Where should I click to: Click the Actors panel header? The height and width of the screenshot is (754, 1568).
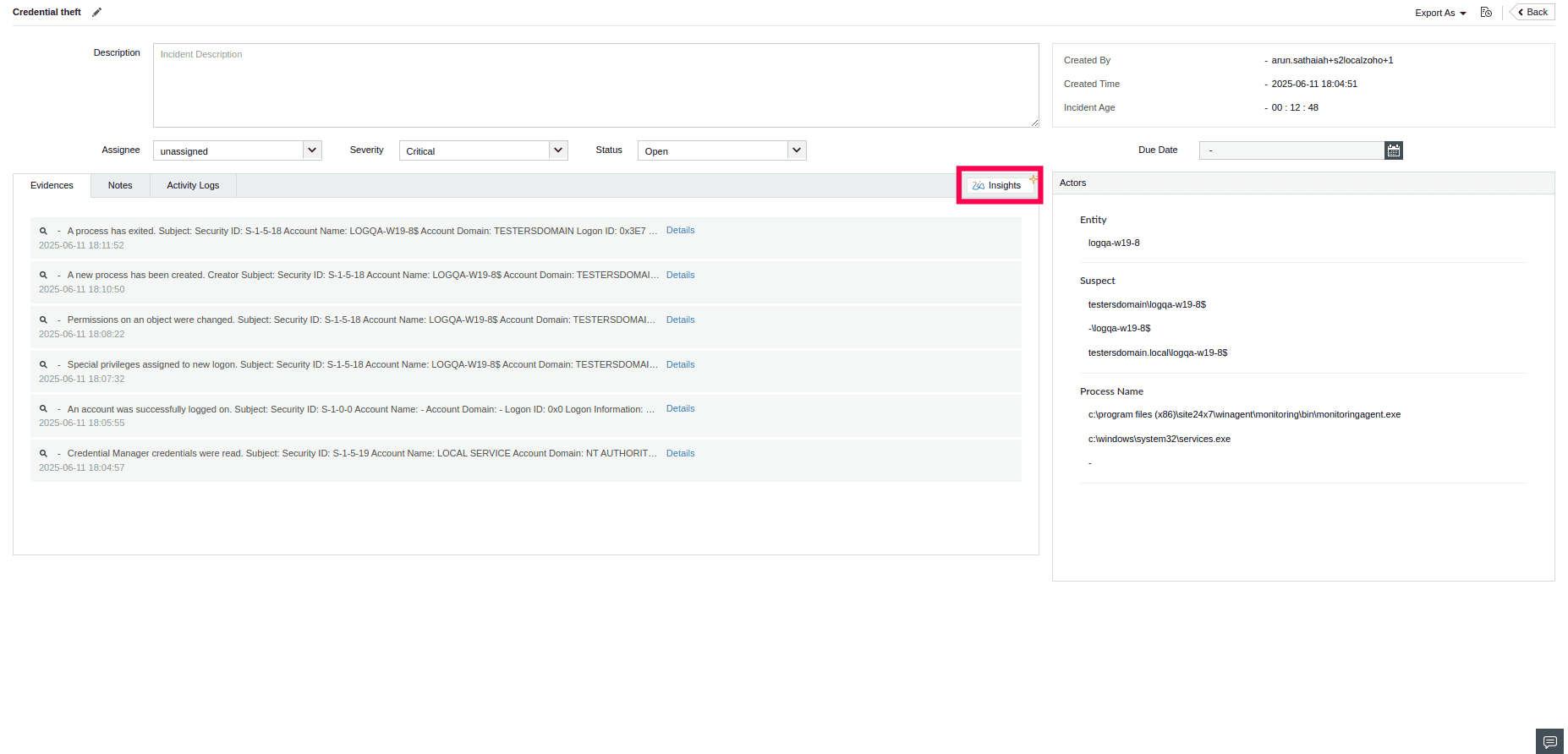pos(1303,183)
